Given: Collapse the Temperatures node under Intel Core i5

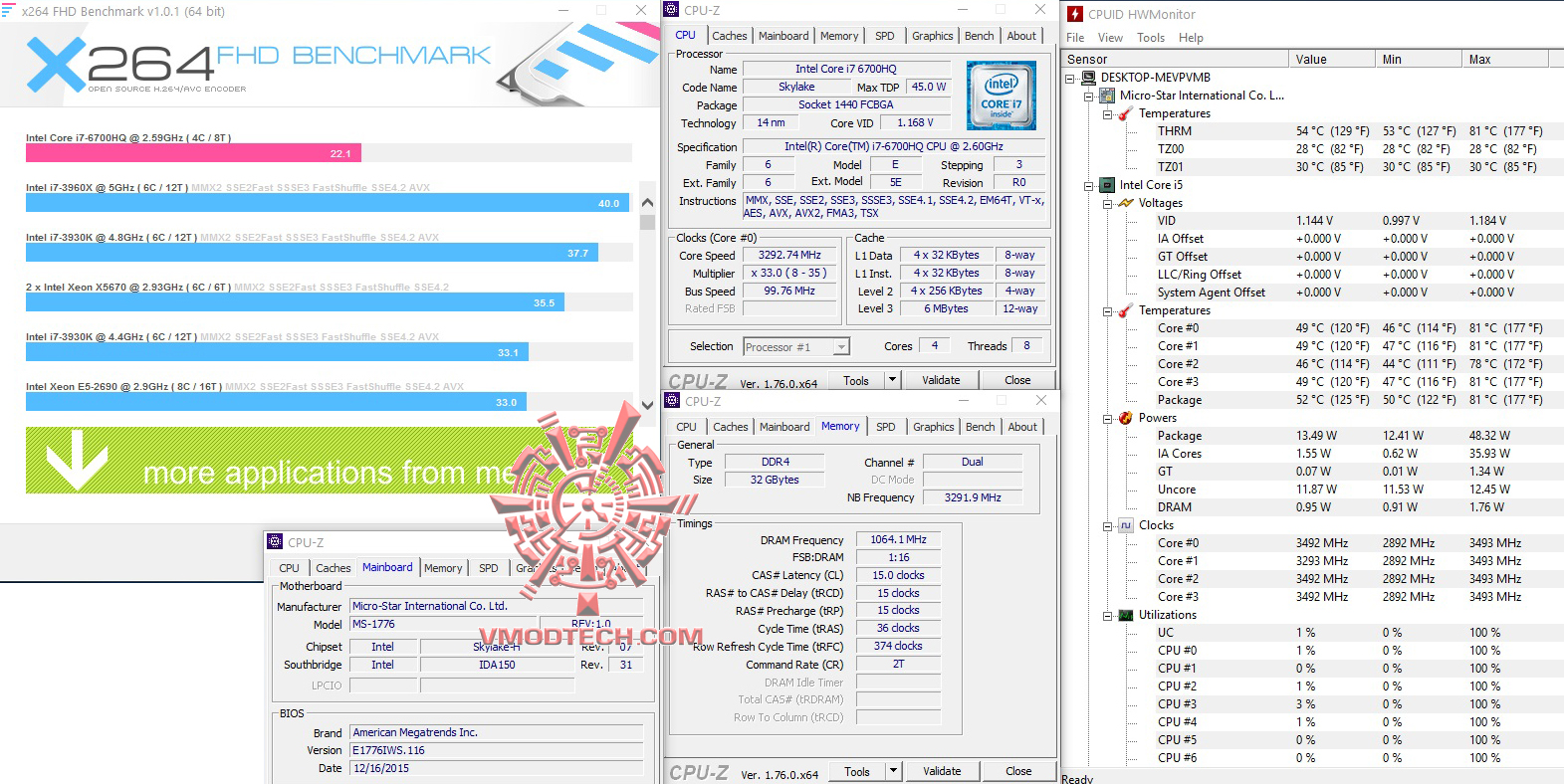Looking at the screenshot, I should tap(1108, 310).
